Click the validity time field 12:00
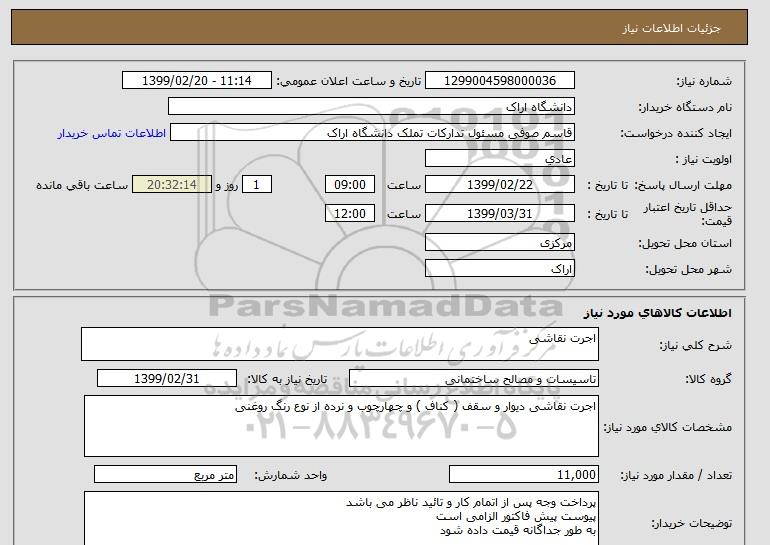Viewport: 770px width, 545px height. coord(350,214)
